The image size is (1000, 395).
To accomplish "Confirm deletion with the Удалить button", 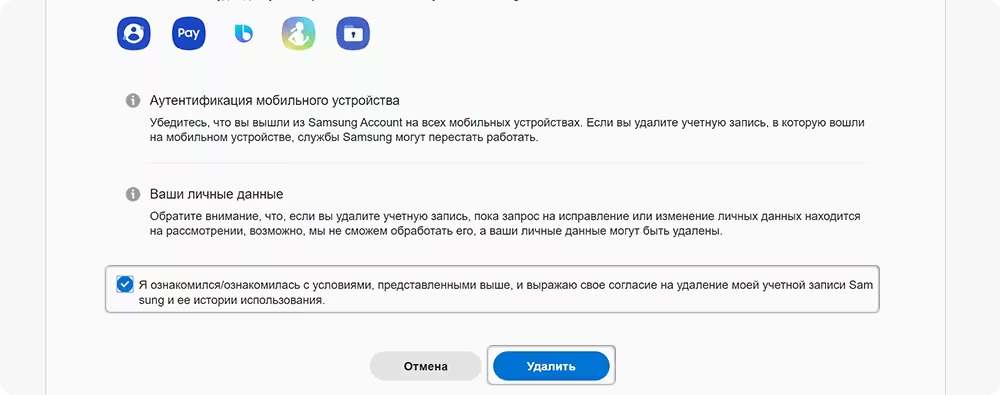I will point(551,366).
